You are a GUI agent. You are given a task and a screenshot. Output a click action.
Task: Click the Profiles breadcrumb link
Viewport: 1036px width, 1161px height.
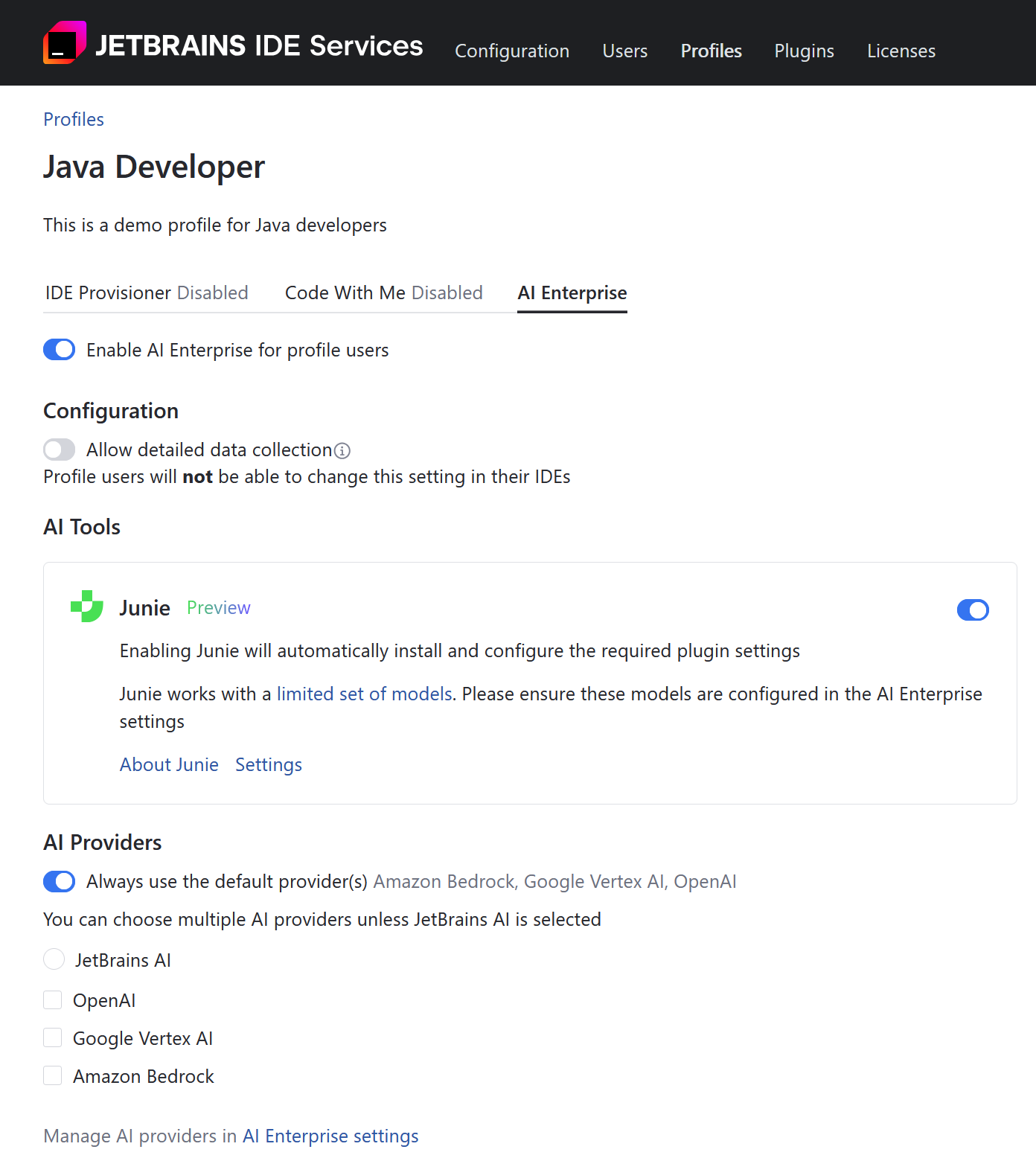[74, 119]
